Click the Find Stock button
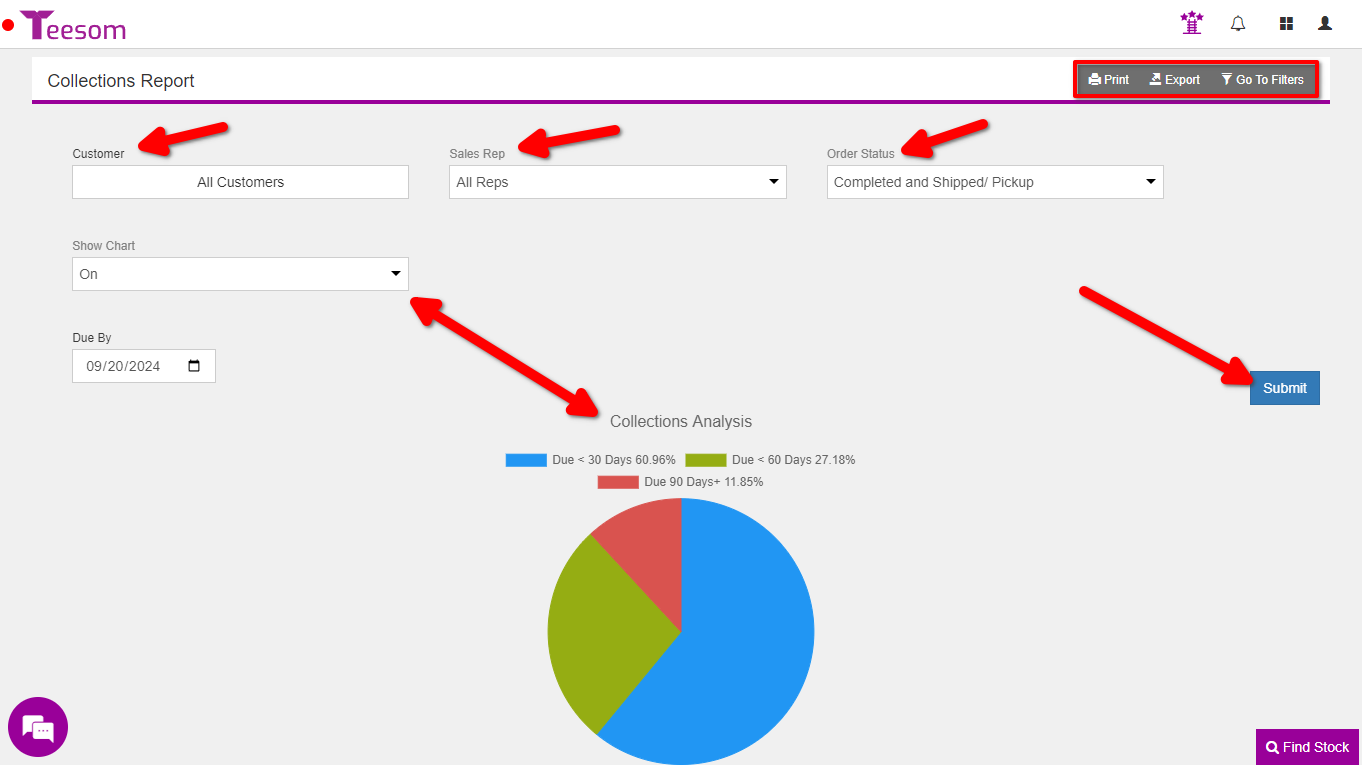This screenshot has width=1362, height=765. (x=1308, y=747)
